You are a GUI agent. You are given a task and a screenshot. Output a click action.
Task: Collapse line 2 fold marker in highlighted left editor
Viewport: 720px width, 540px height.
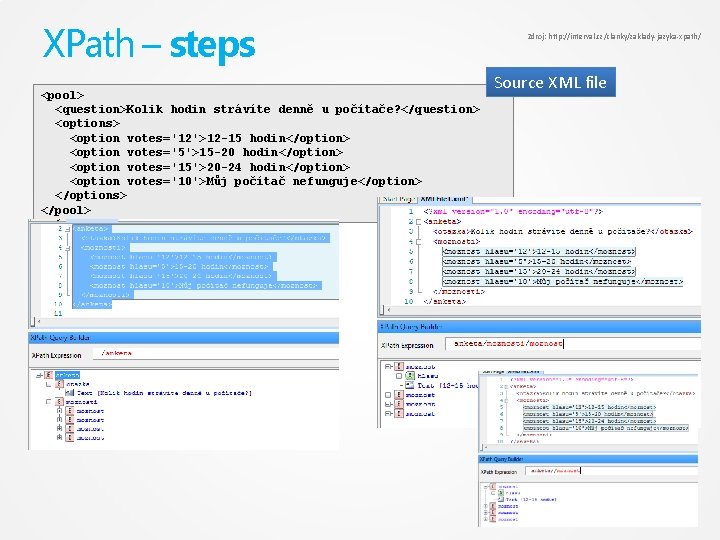(x=68, y=229)
